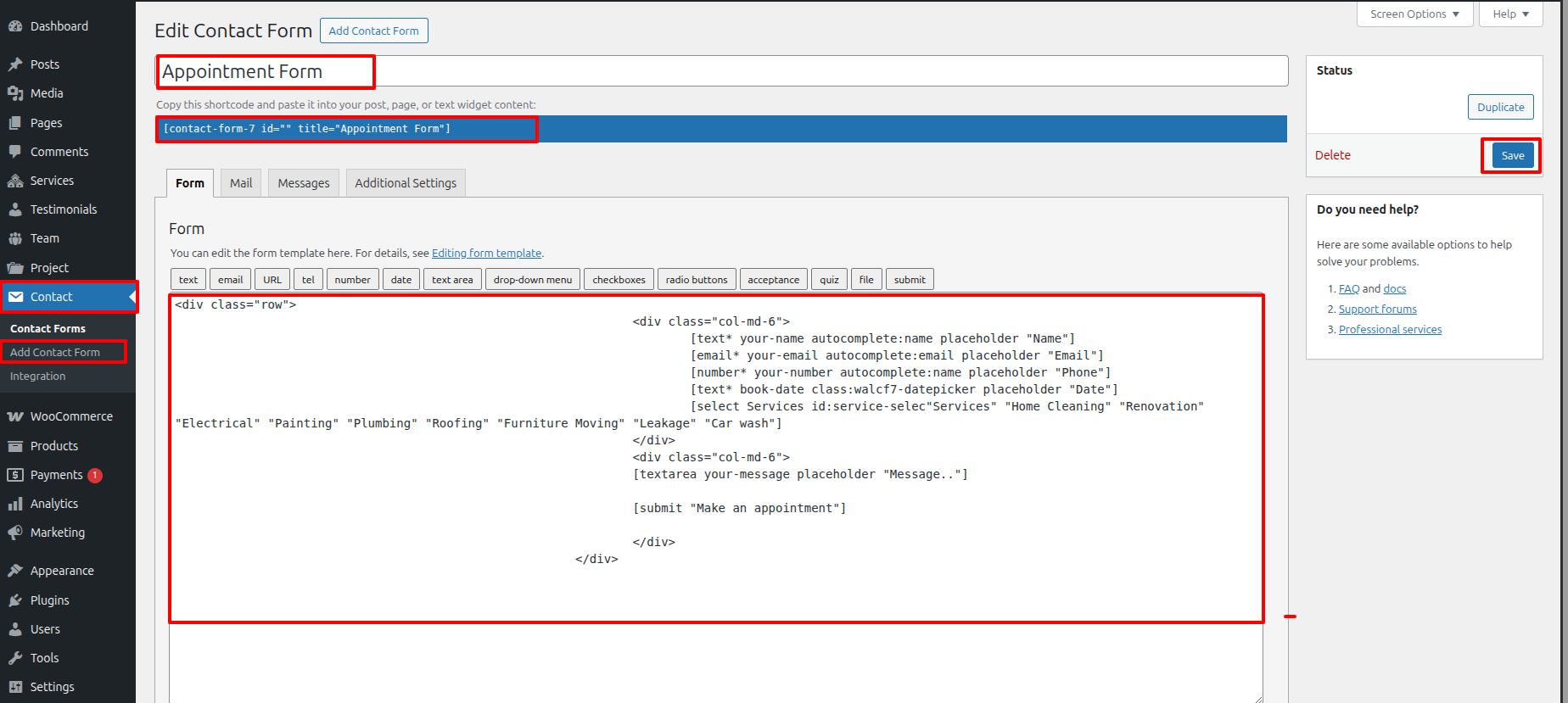This screenshot has width=1568, height=703.
Task: Click the Marketing megaphone icon
Action: [x=15, y=533]
